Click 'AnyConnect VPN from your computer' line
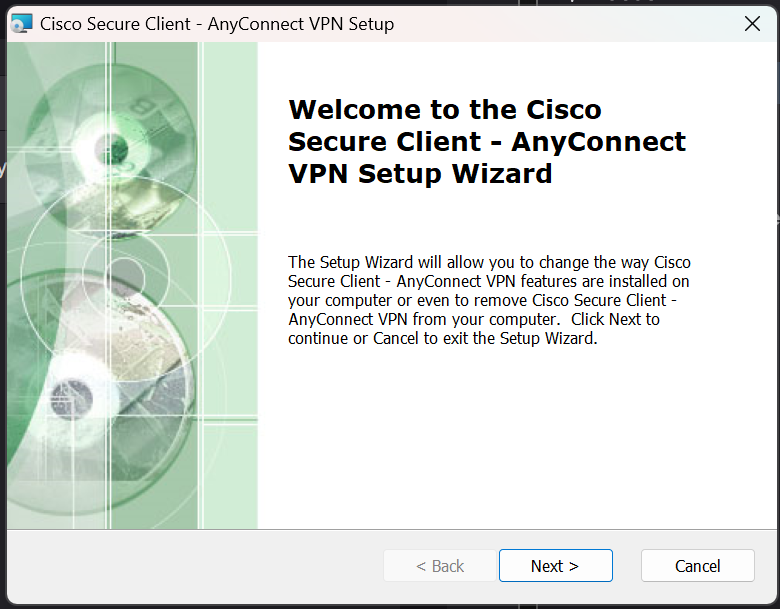Viewport: 780px width, 609px height. (x=424, y=319)
